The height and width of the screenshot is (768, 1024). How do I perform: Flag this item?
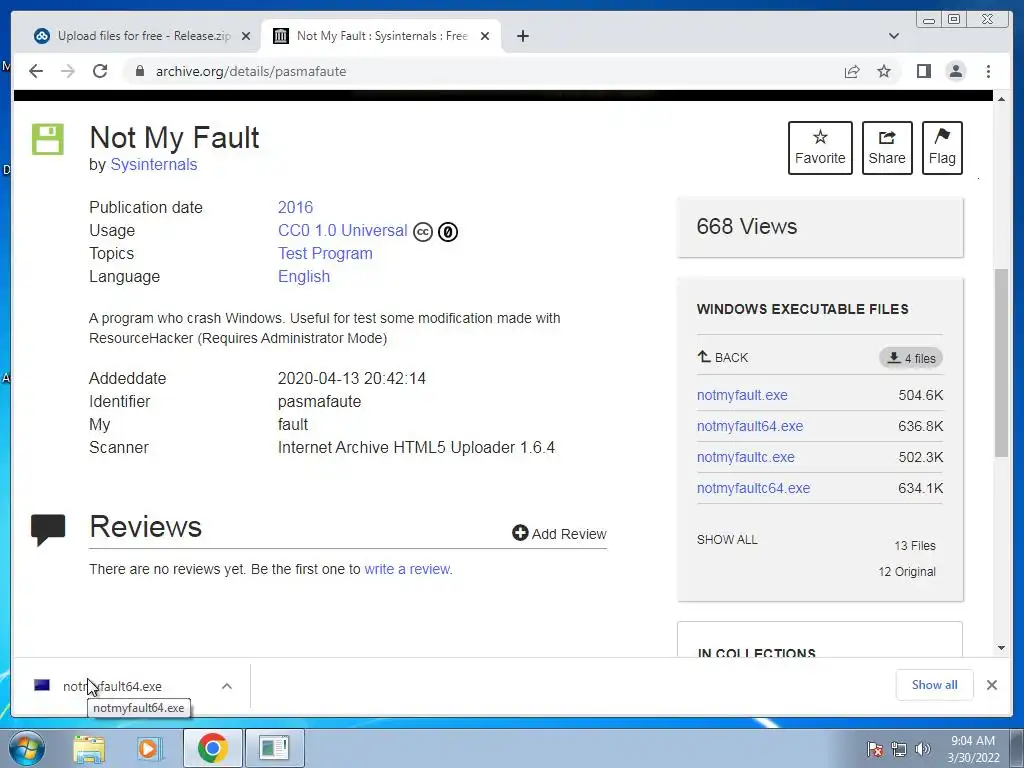click(942, 148)
